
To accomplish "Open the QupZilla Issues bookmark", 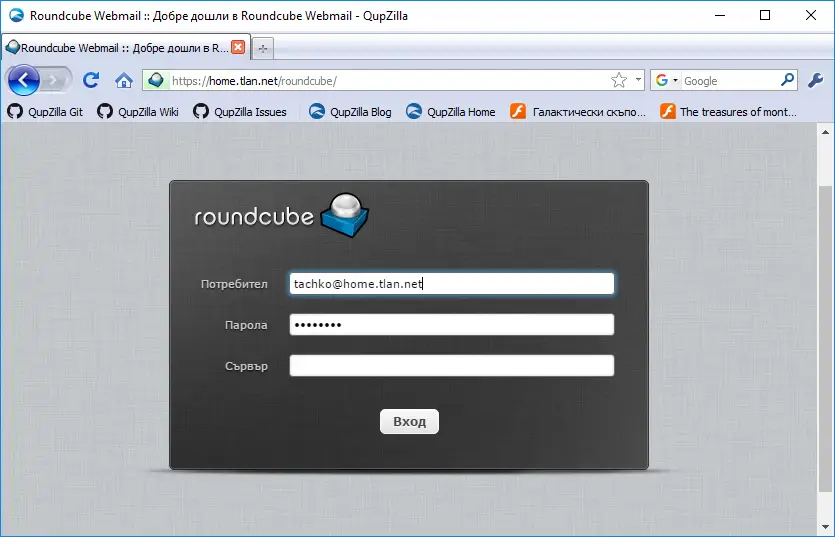I will [240, 112].
